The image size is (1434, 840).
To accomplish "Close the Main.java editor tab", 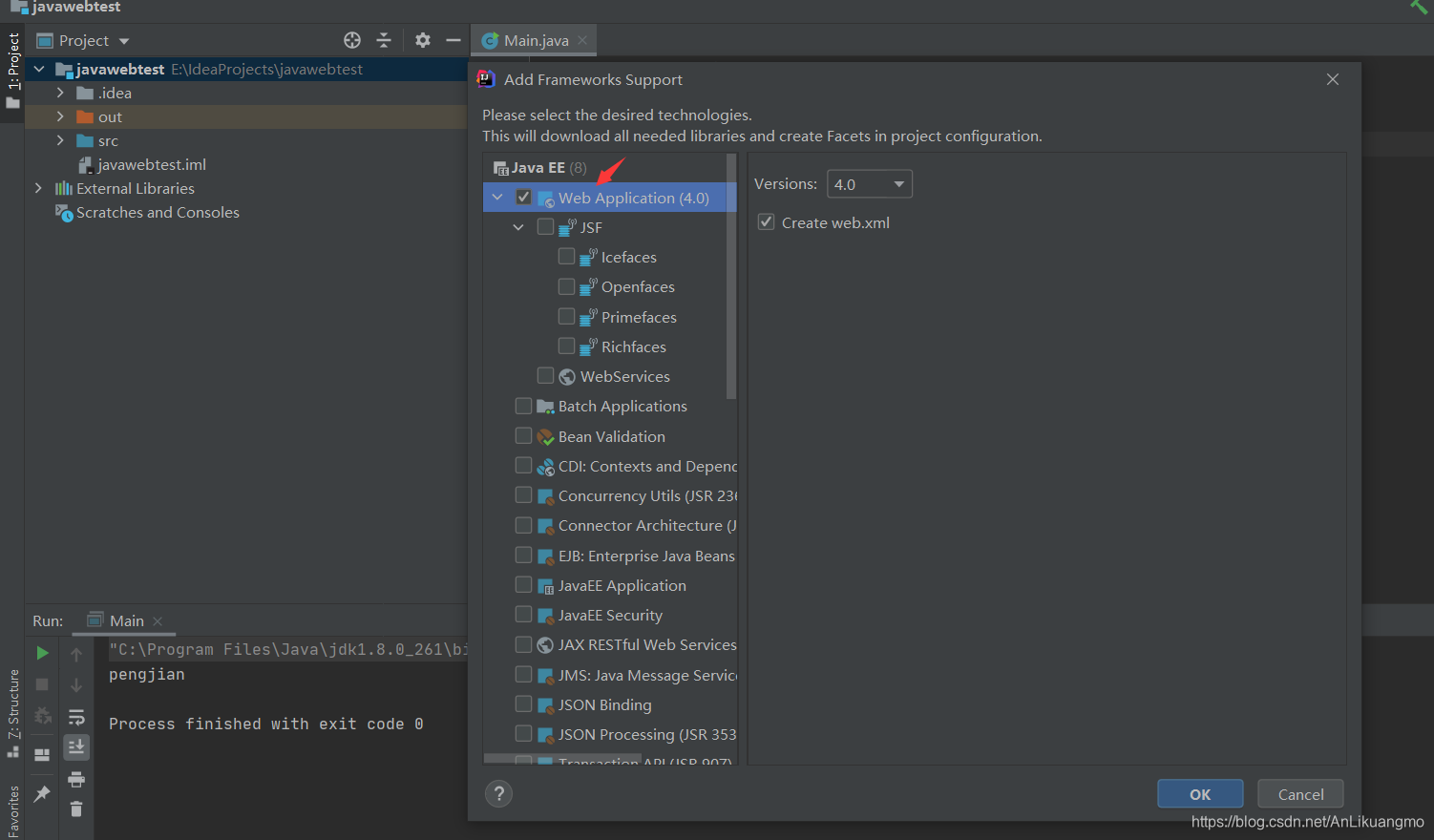I will (x=582, y=40).
